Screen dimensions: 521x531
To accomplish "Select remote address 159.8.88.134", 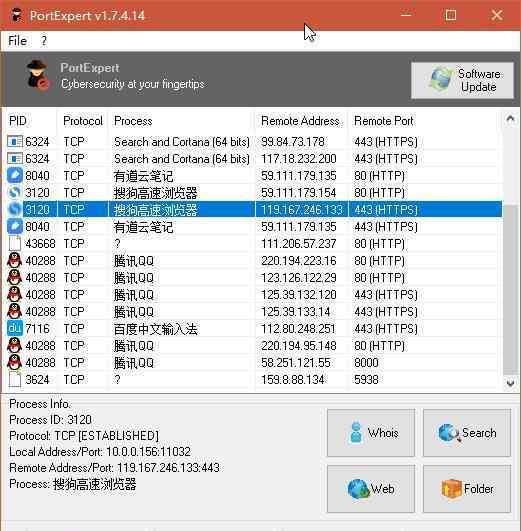I will tap(293, 379).
